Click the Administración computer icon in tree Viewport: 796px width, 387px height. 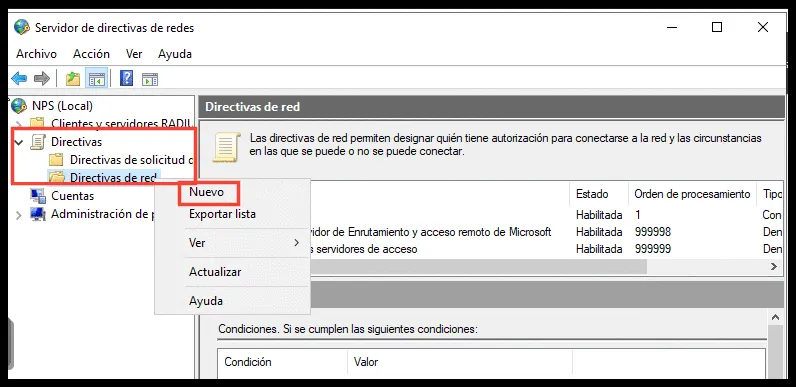click(38, 214)
